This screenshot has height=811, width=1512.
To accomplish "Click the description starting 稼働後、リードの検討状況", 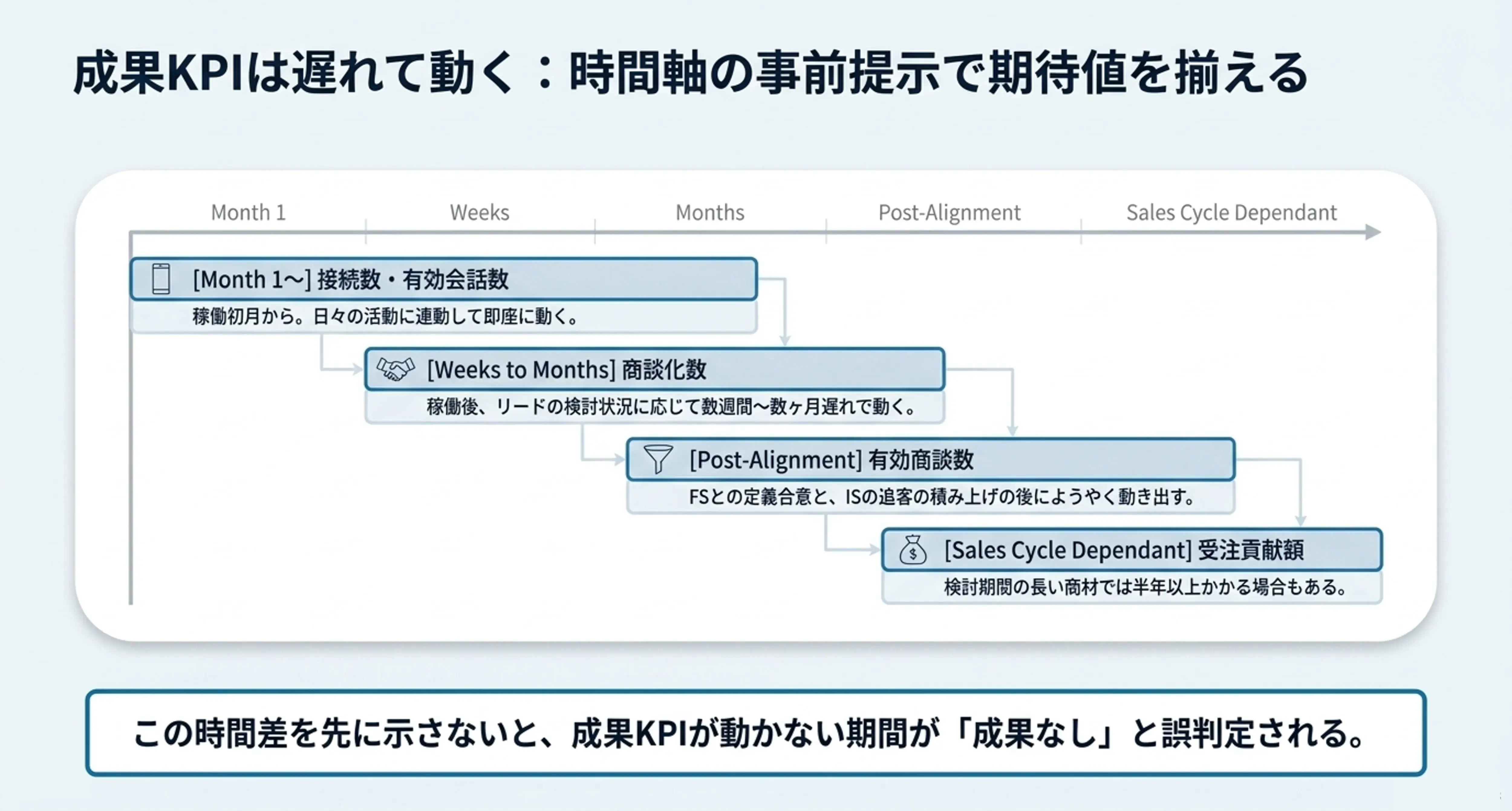I will [672, 407].
